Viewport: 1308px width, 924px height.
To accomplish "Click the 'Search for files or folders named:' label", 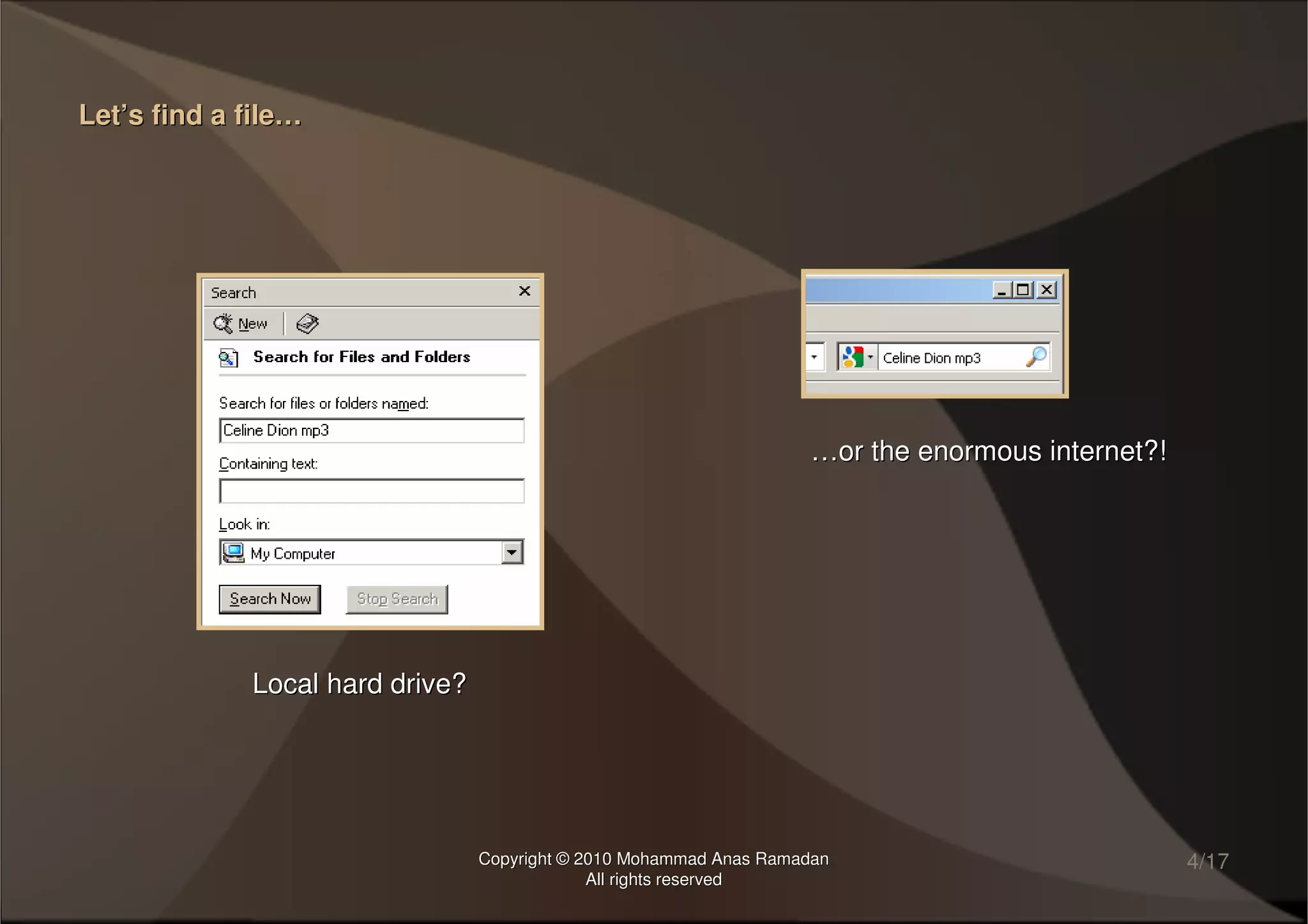I will click(324, 404).
